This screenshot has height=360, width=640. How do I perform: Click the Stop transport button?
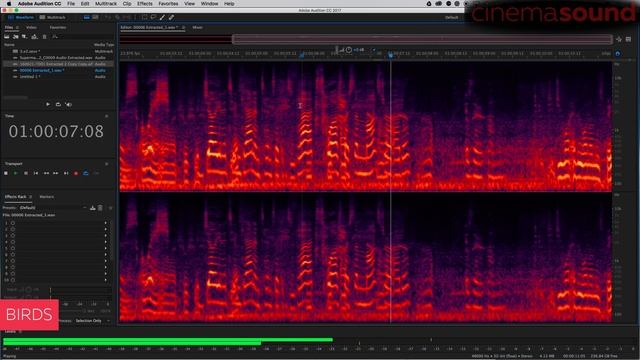pos(6,173)
